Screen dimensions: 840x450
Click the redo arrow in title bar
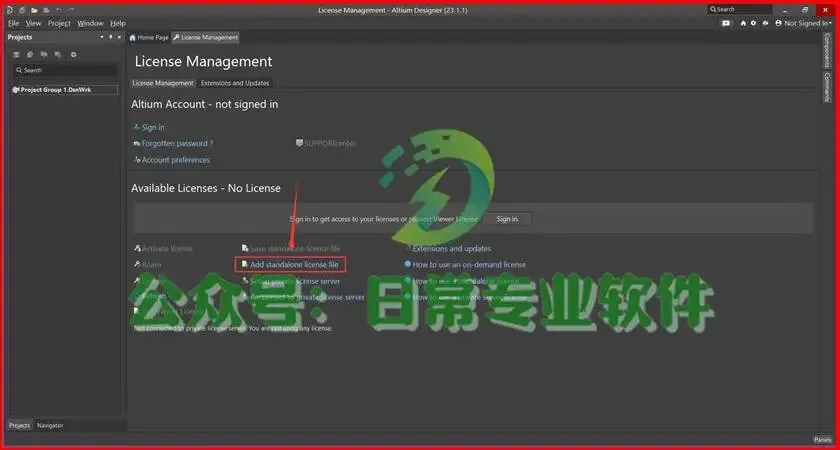pos(71,10)
